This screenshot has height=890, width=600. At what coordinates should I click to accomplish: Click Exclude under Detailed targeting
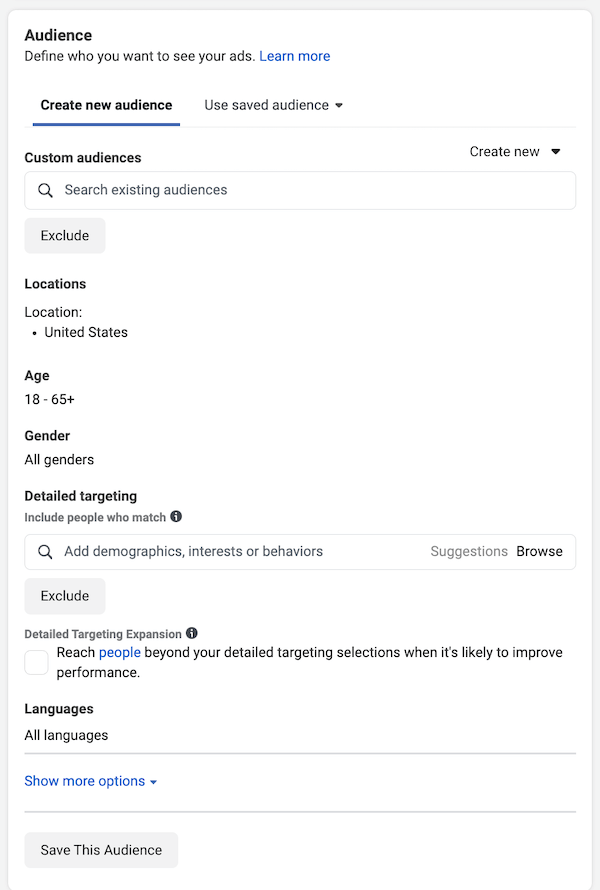65,596
